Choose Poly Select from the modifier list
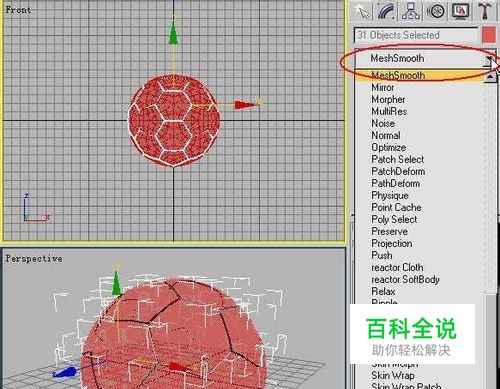Screen dimensions: 500x389 (x=394, y=219)
